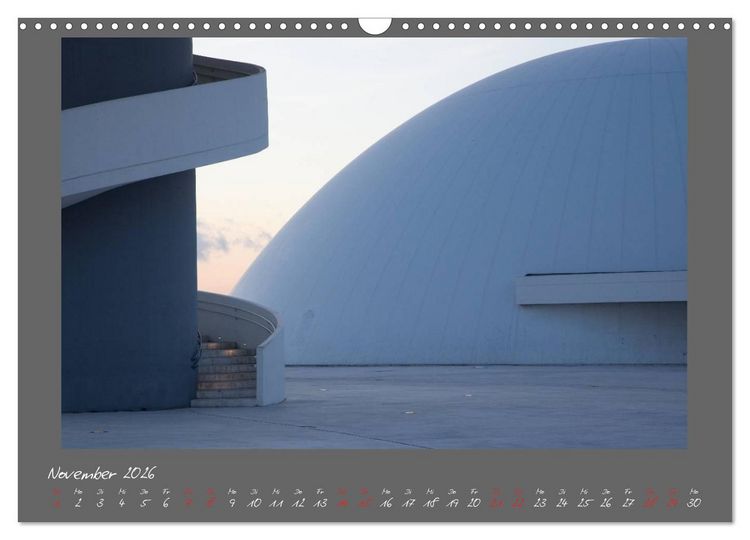Viewport: 750px width, 540px height.
Task: Select date 25 in the calendar strip
Action: [x=584, y=503]
